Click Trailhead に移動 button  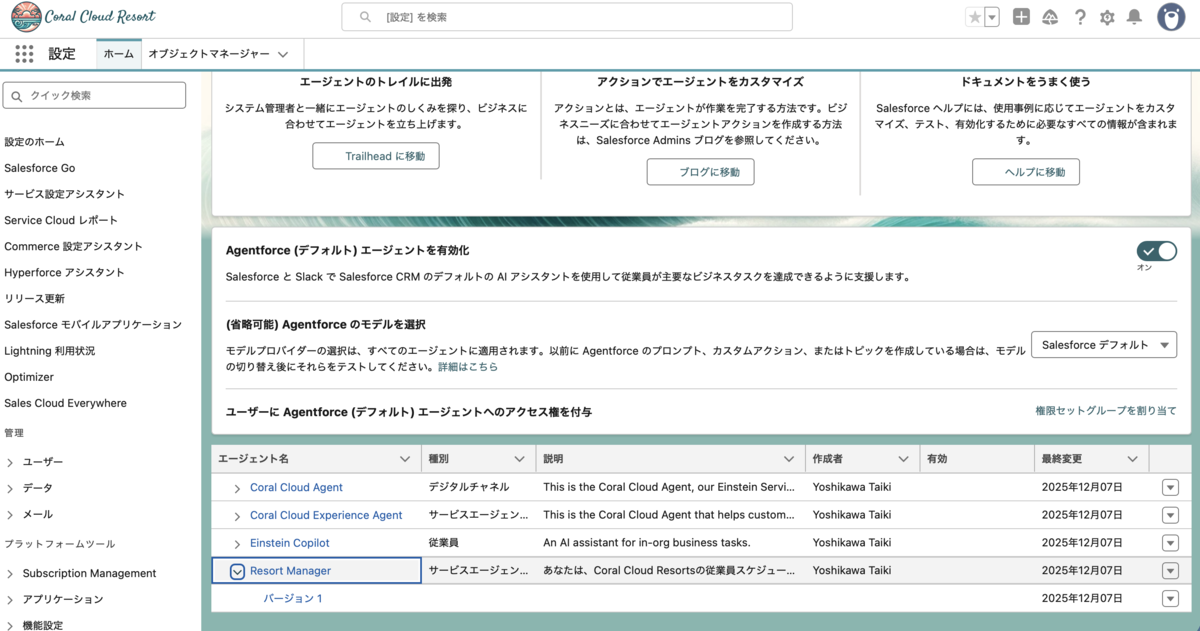tap(376, 156)
